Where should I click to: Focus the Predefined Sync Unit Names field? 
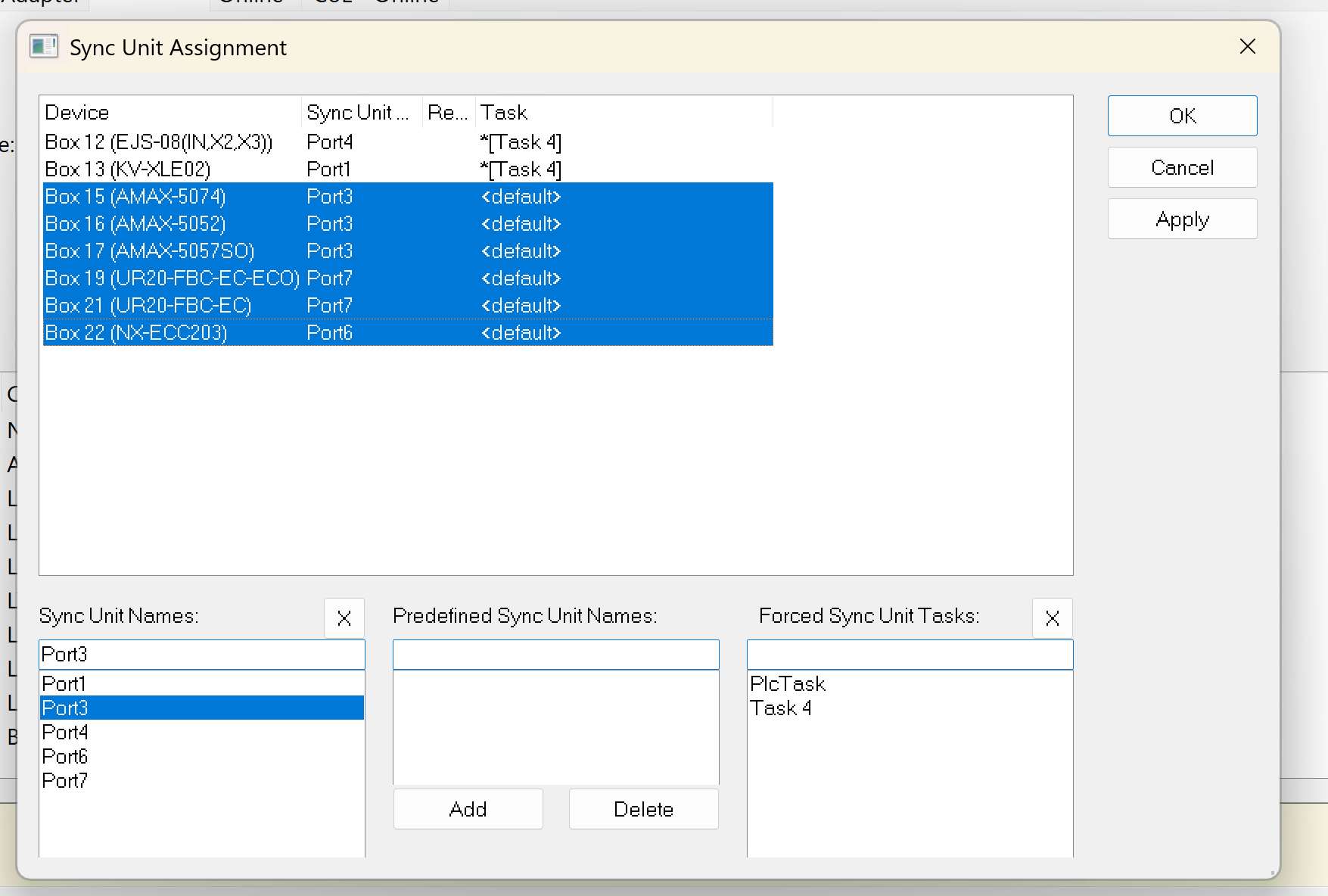(555, 655)
